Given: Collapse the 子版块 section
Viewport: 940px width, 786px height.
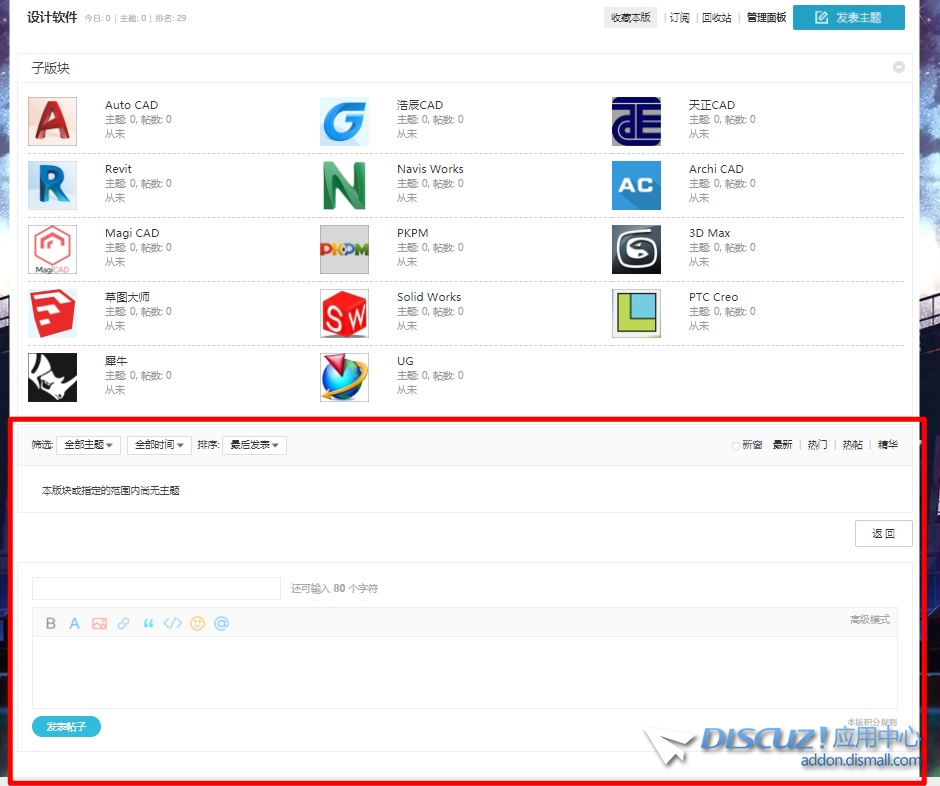Looking at the screenshot, I should [899, 67].
